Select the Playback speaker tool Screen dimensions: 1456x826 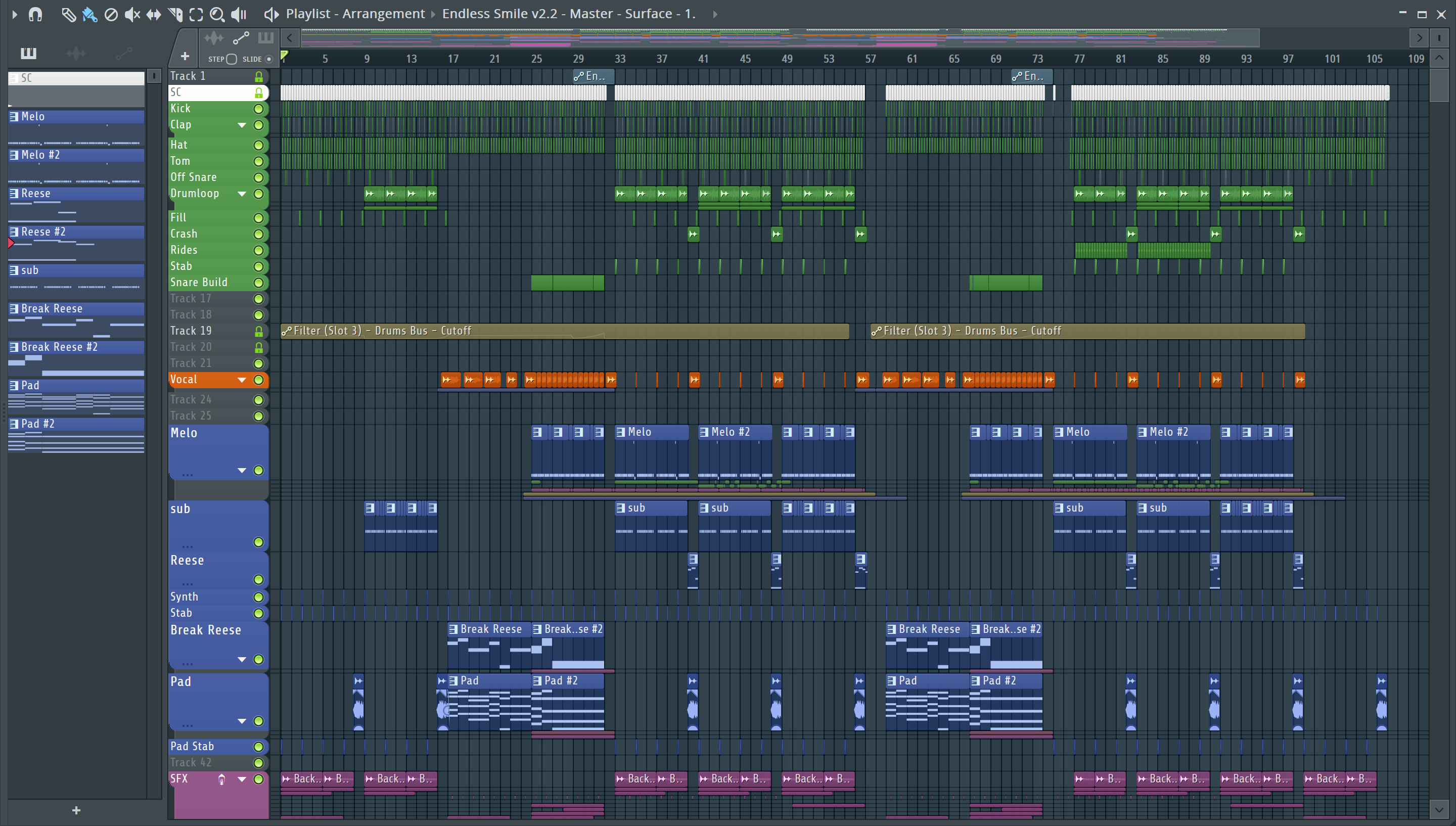(239, 14)
